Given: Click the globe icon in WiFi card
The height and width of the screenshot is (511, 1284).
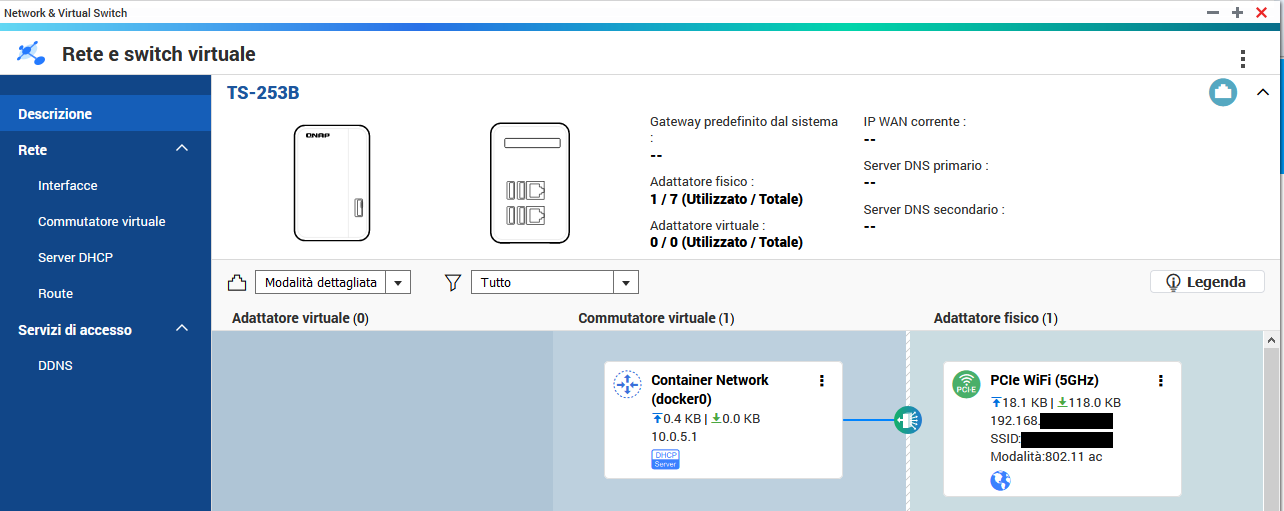Looking at the screenshot, I should click(1000, 481).
